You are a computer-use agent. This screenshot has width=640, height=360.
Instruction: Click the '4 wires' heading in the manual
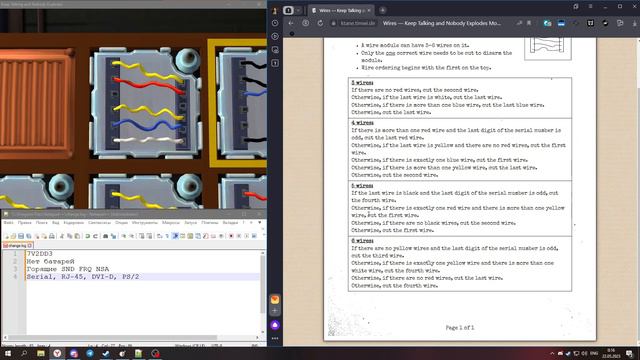pyautogui.click(x=362, y=122)
